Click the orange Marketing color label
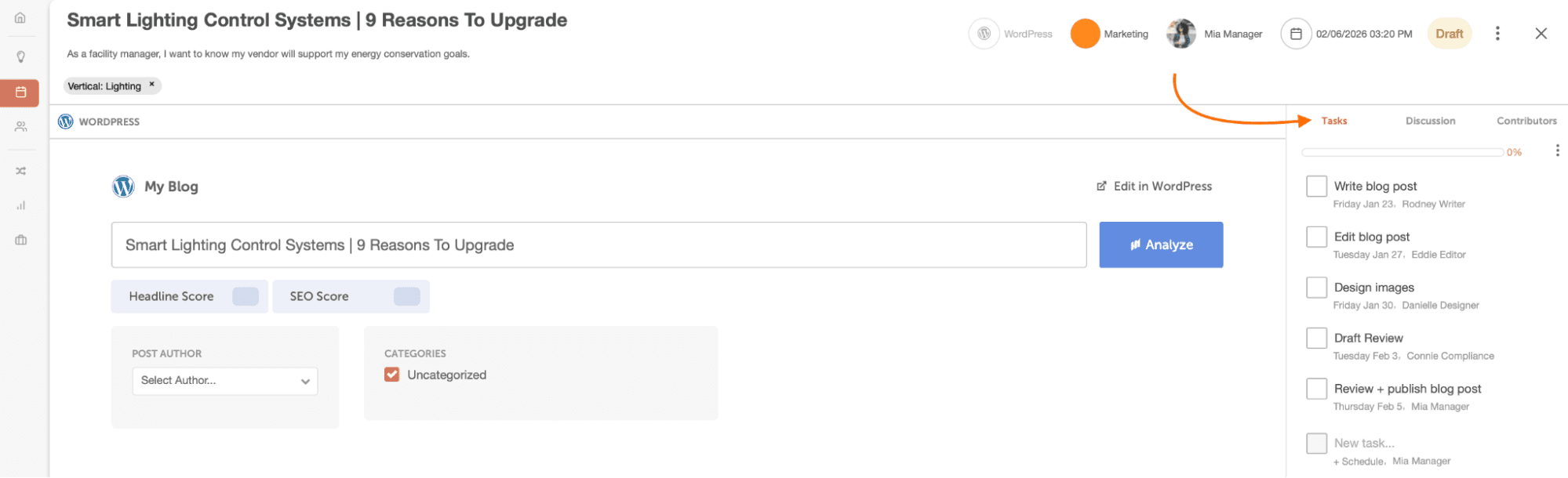Screen dimensions: 1568x478 coord(1085,34)
